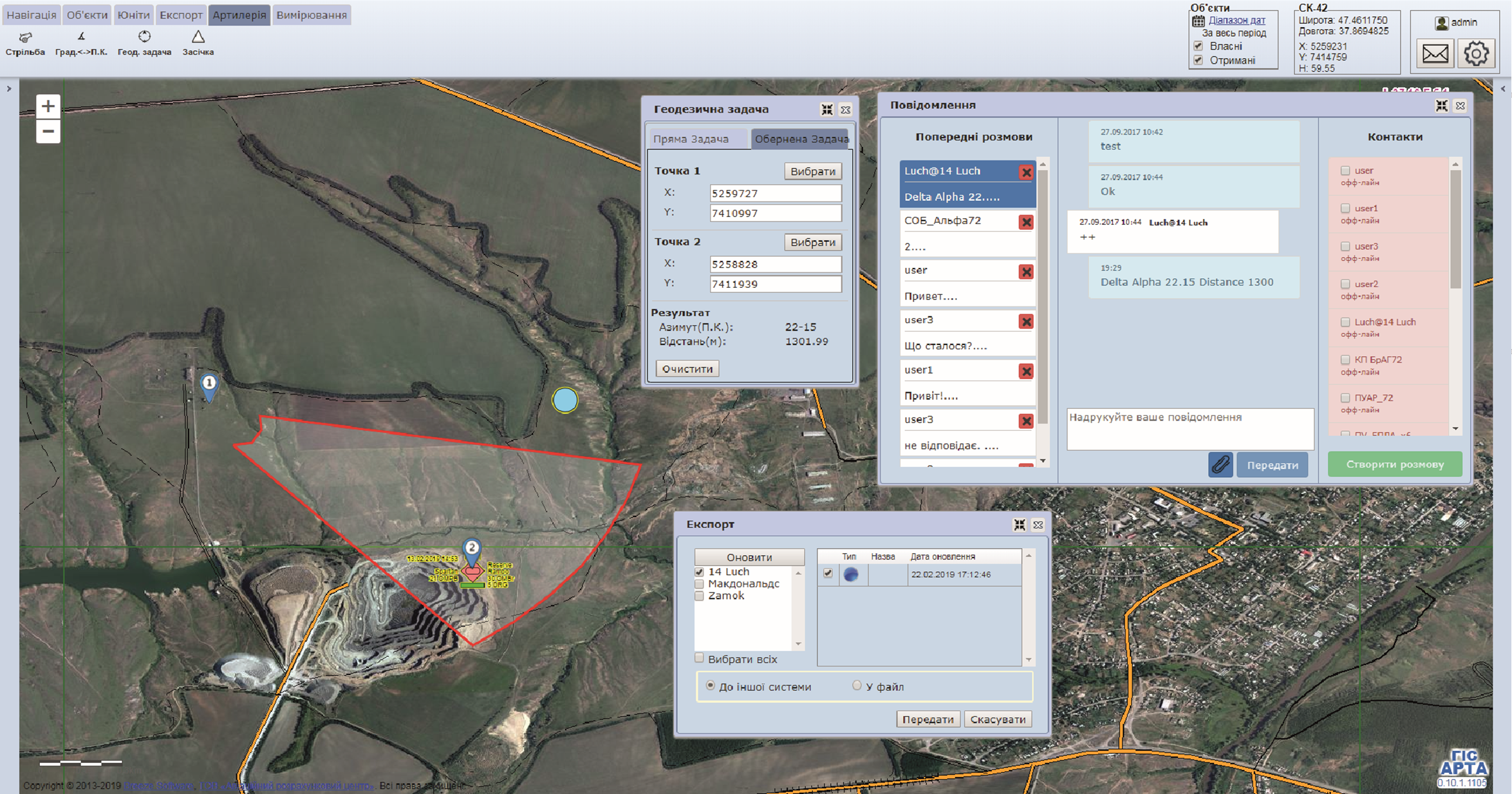The image size is (1512, 794).
Task: Toggle the Власні objects checkbox
Action: point(1198,46)
